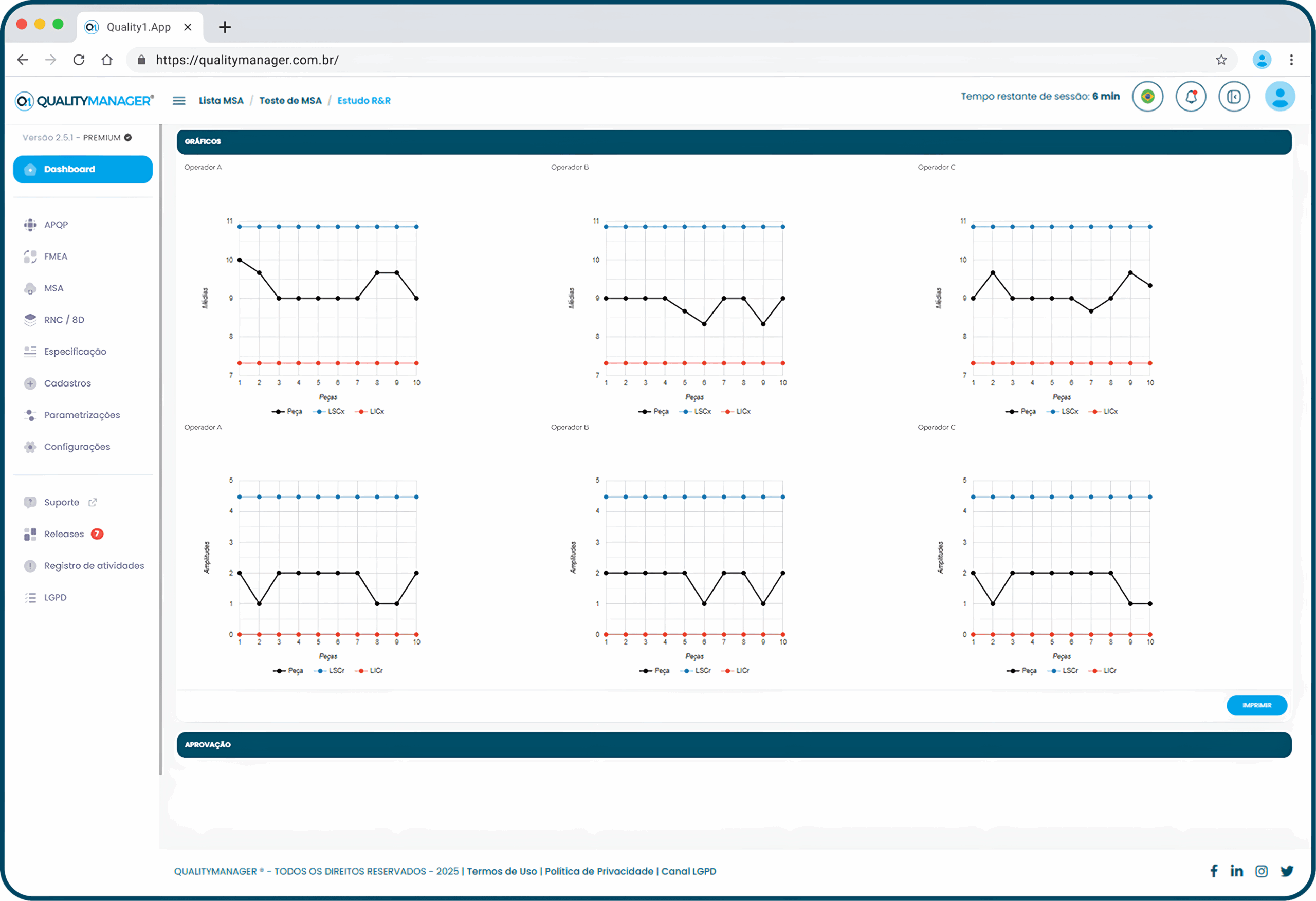Toggle LSCx series in Operador A legend

(335, 412)
